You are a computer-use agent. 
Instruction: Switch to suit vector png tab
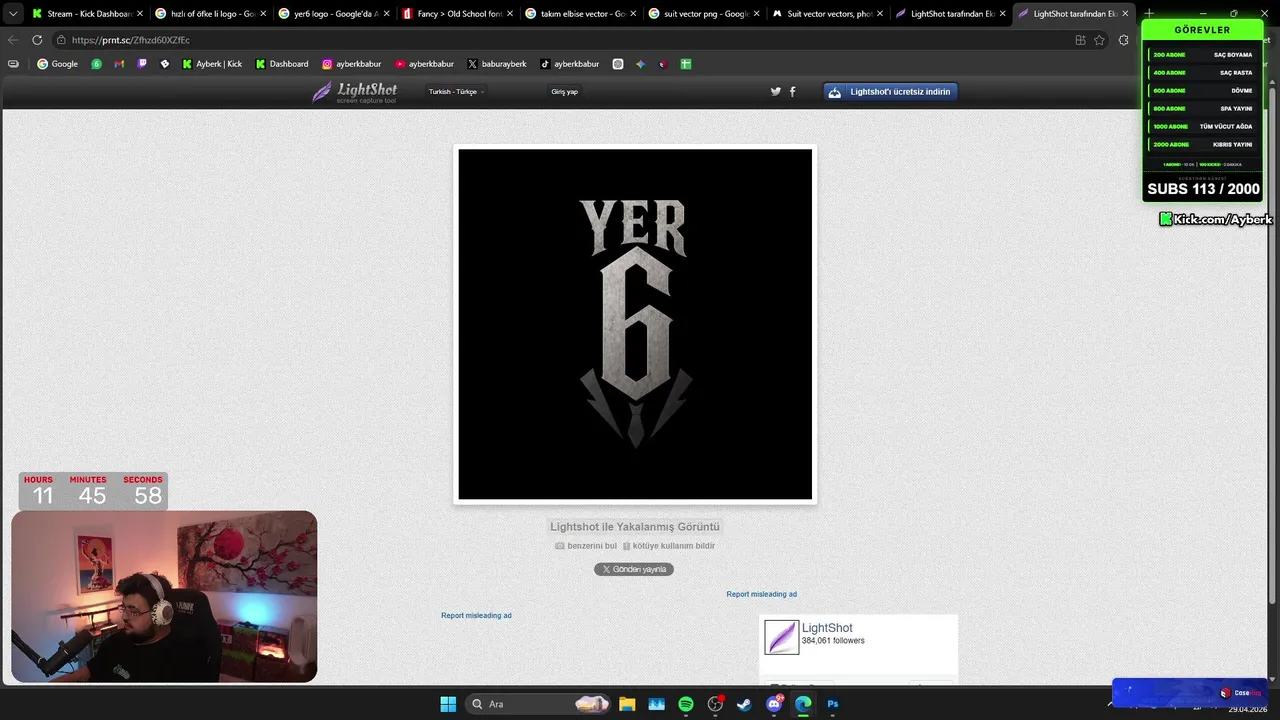[x=703, y=14]
